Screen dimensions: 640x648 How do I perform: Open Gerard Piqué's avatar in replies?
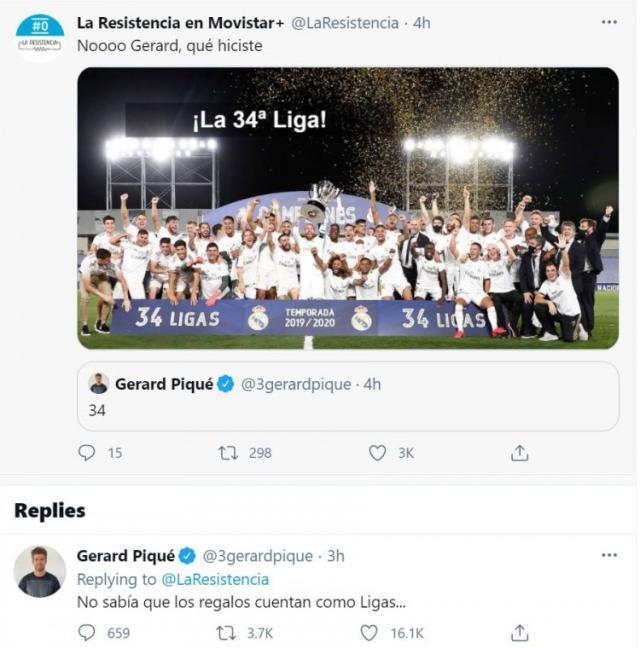40,572
